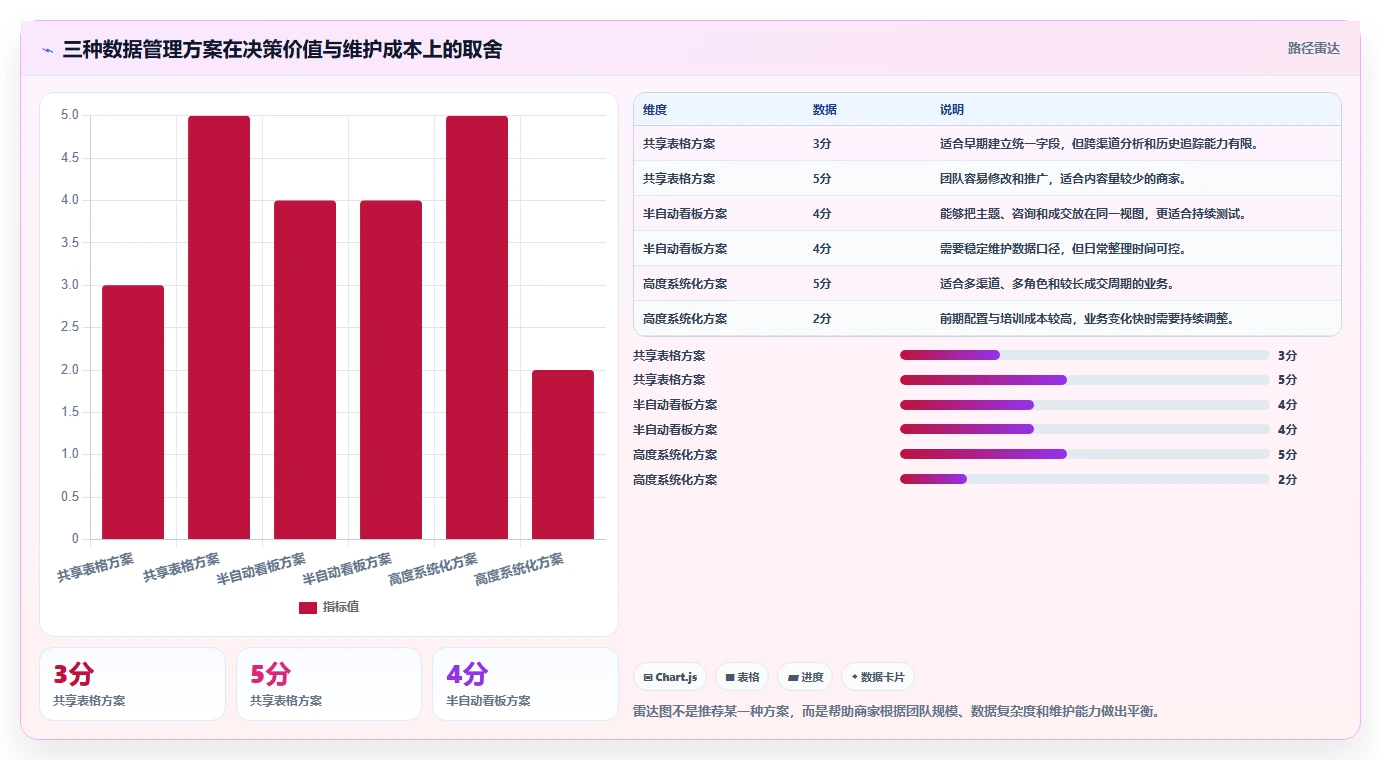Click the y-axis tick label 0.5
1381x760 pixels.
tap(70, 497)
